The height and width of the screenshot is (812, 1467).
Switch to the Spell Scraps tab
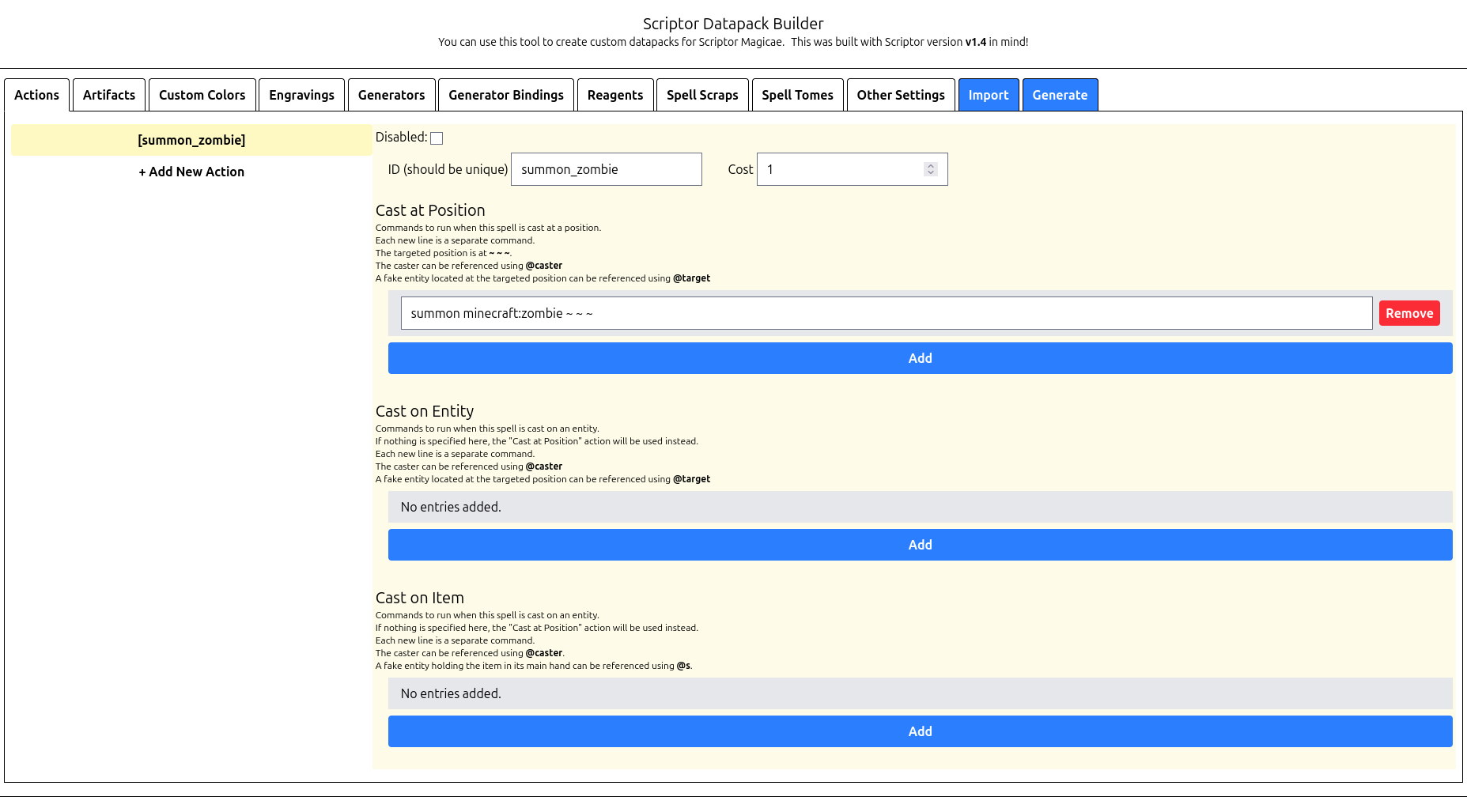(x=702, y=95)
